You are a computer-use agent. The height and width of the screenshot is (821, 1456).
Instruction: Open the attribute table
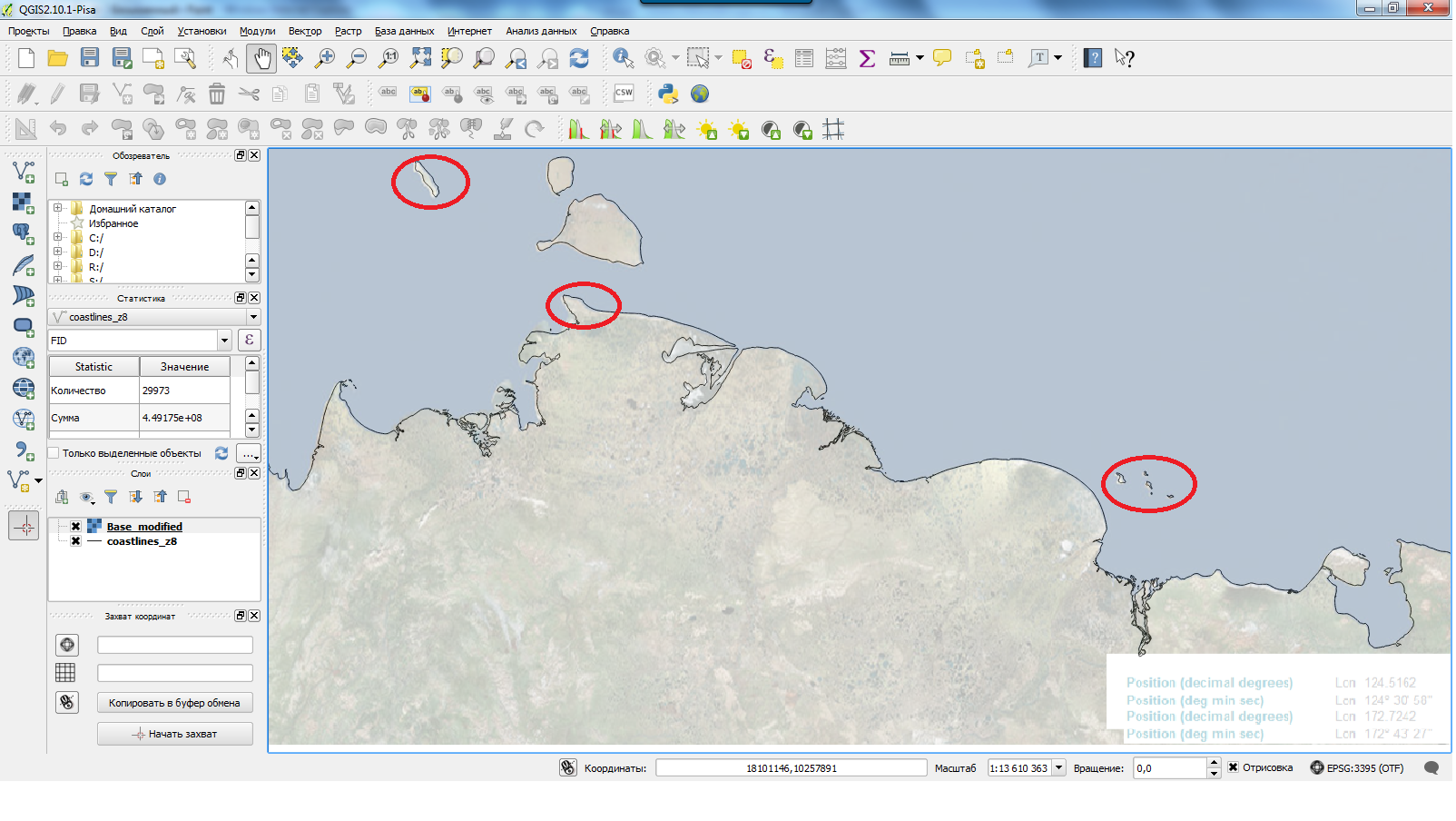803,59
